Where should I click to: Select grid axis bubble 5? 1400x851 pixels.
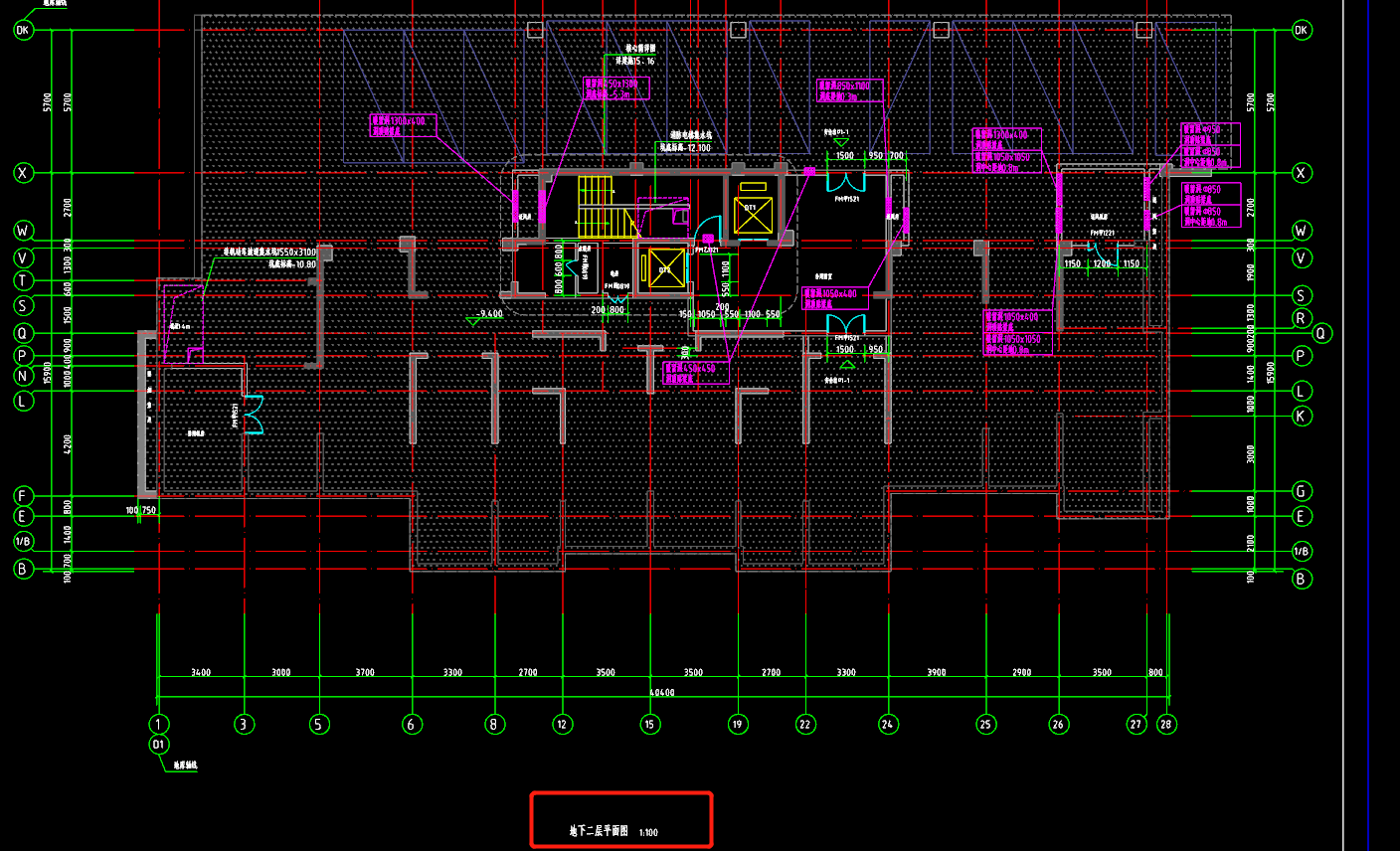(318, 724)
